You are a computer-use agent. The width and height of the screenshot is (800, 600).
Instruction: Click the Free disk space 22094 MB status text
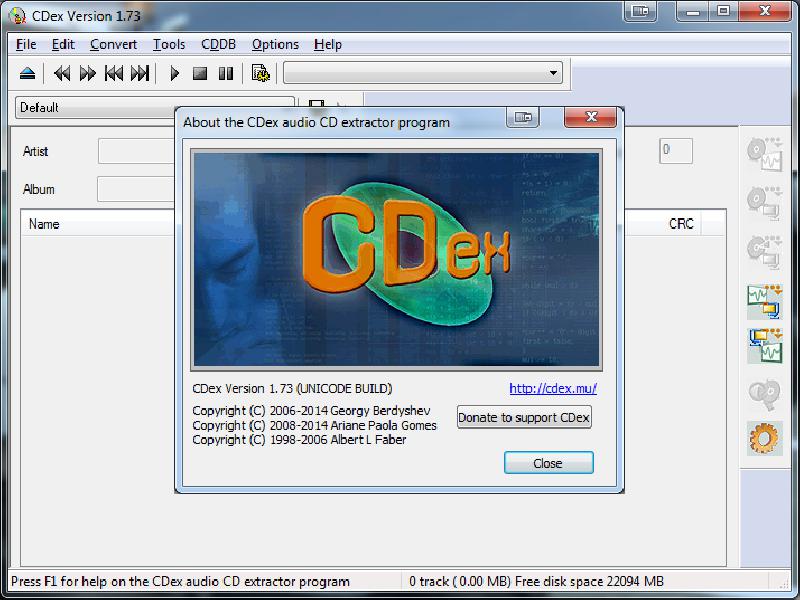[x=589, y=582]
